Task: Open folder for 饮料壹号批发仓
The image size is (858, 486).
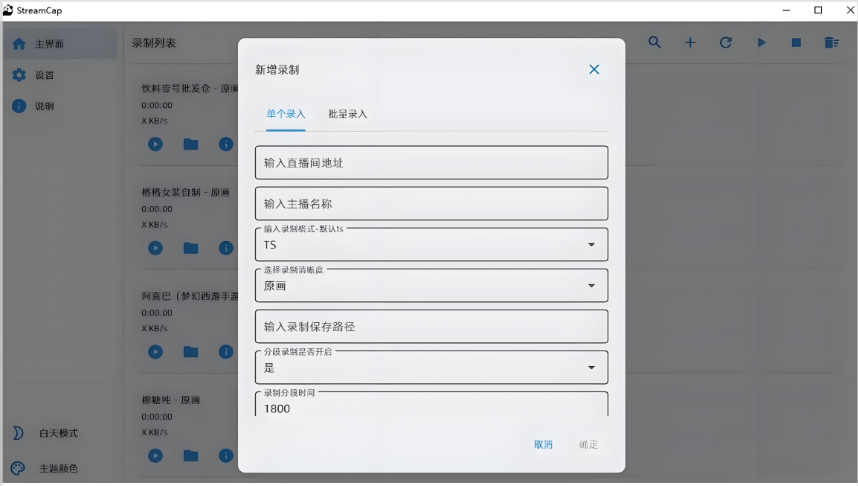Action: [190, 144]
